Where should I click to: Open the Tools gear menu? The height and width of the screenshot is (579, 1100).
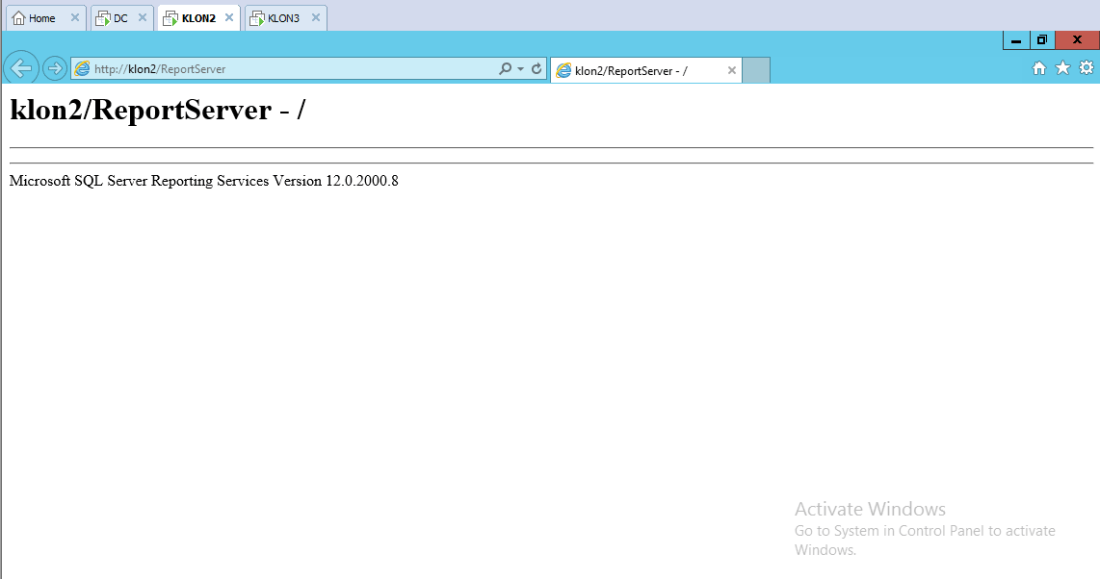tap(1086, 68)
